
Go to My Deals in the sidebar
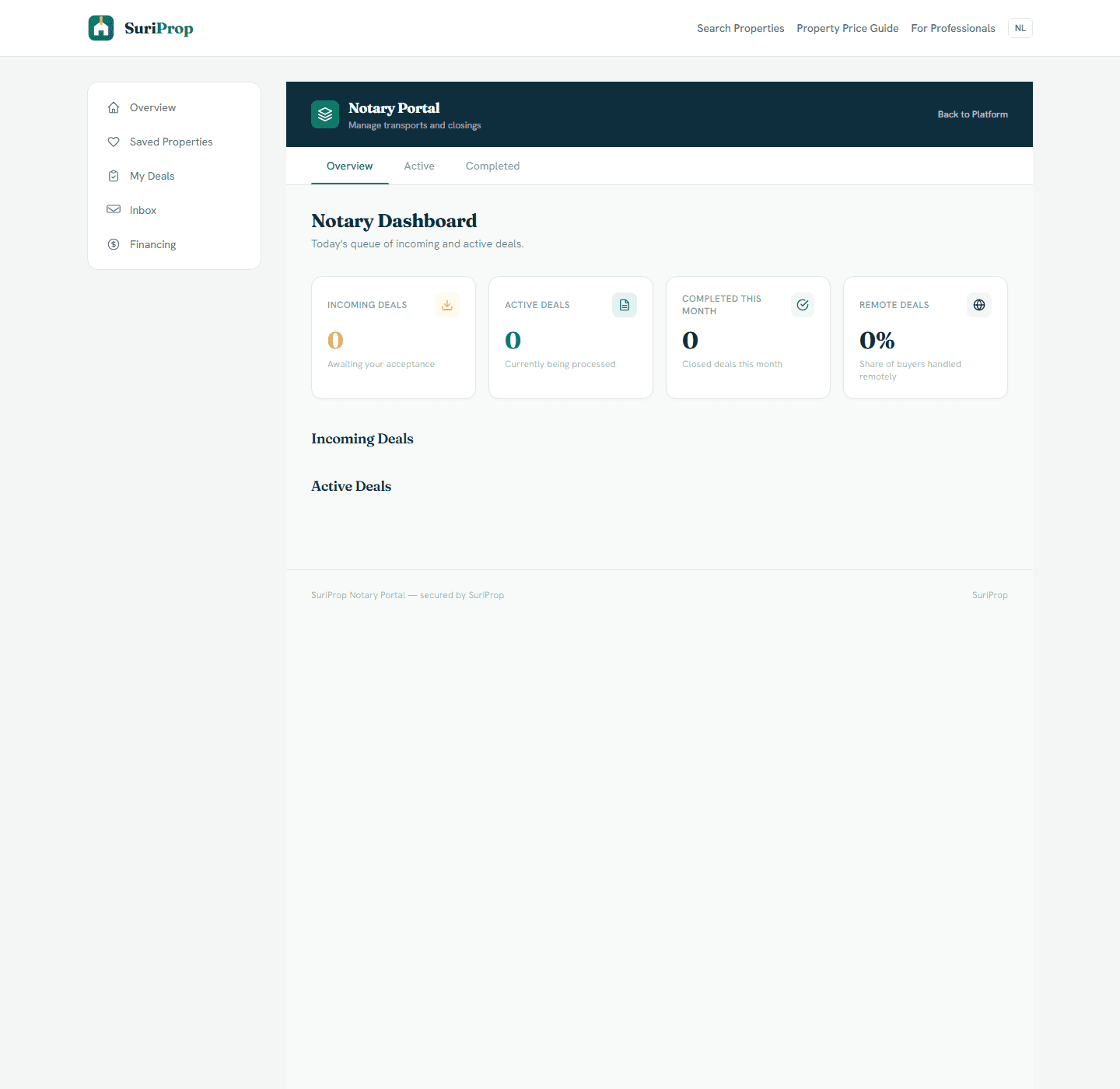[174, 176]
